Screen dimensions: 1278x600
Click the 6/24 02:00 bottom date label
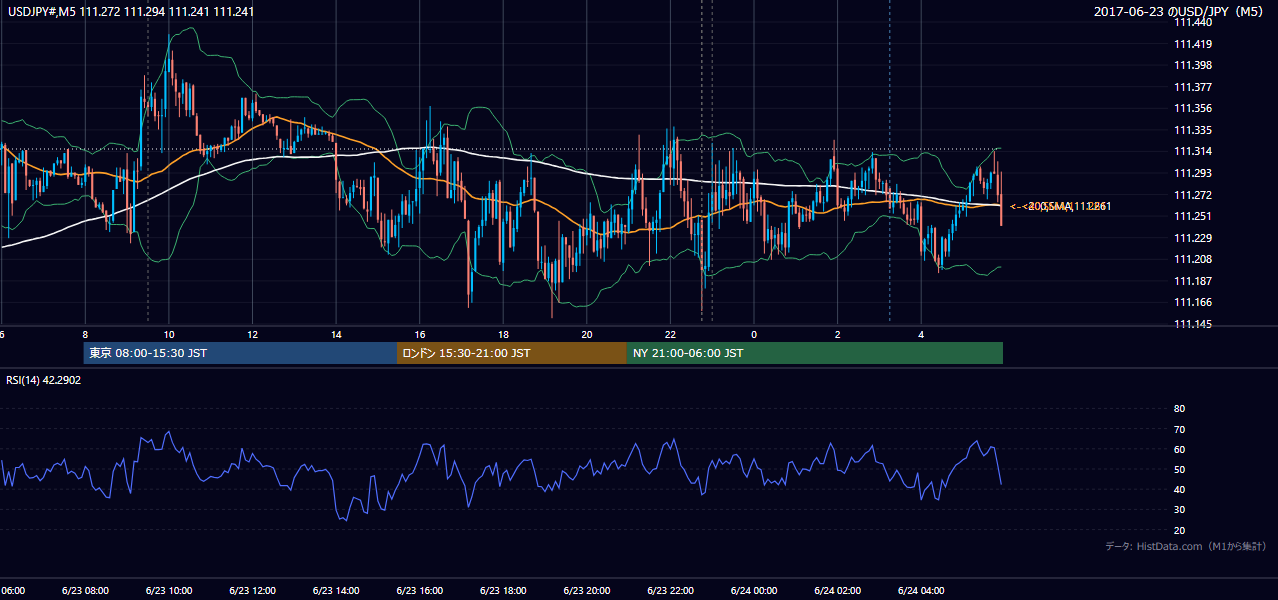pos(838,590)
